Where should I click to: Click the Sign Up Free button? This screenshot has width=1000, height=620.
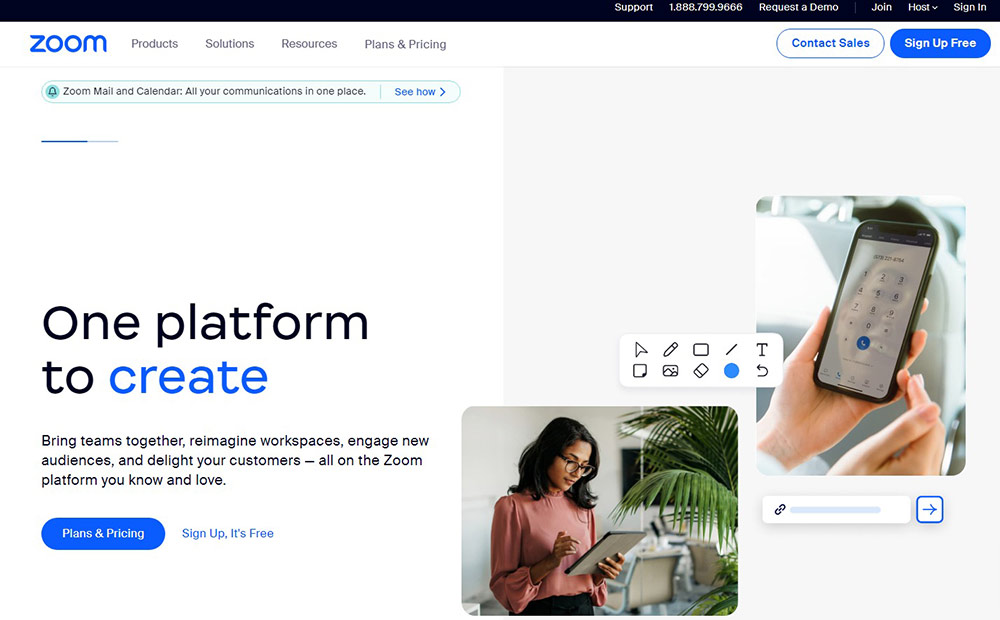[x=940, y=43]
